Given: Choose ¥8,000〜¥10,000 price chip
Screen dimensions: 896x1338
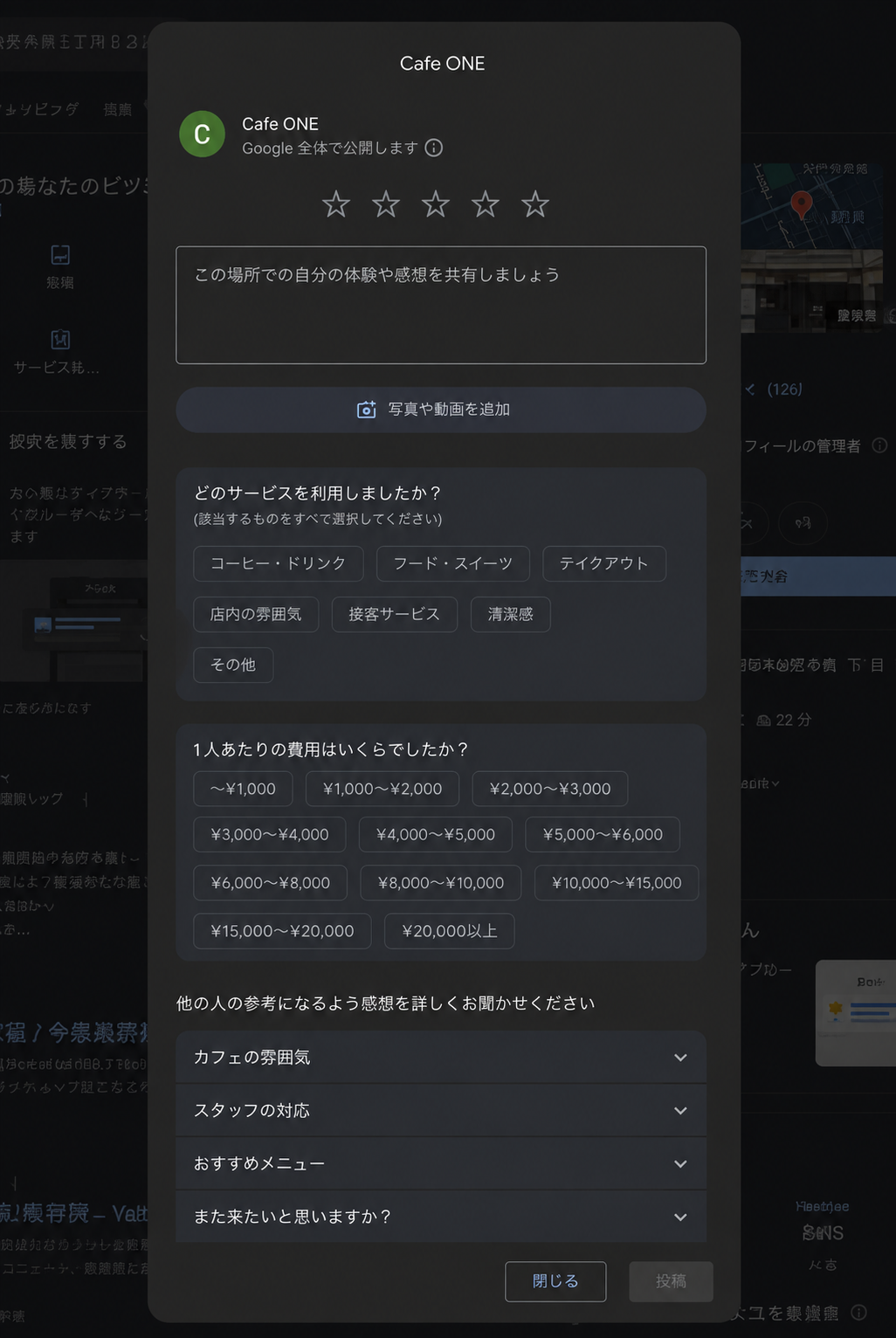Looking at the screenshot, I should (x=441, y=883).
